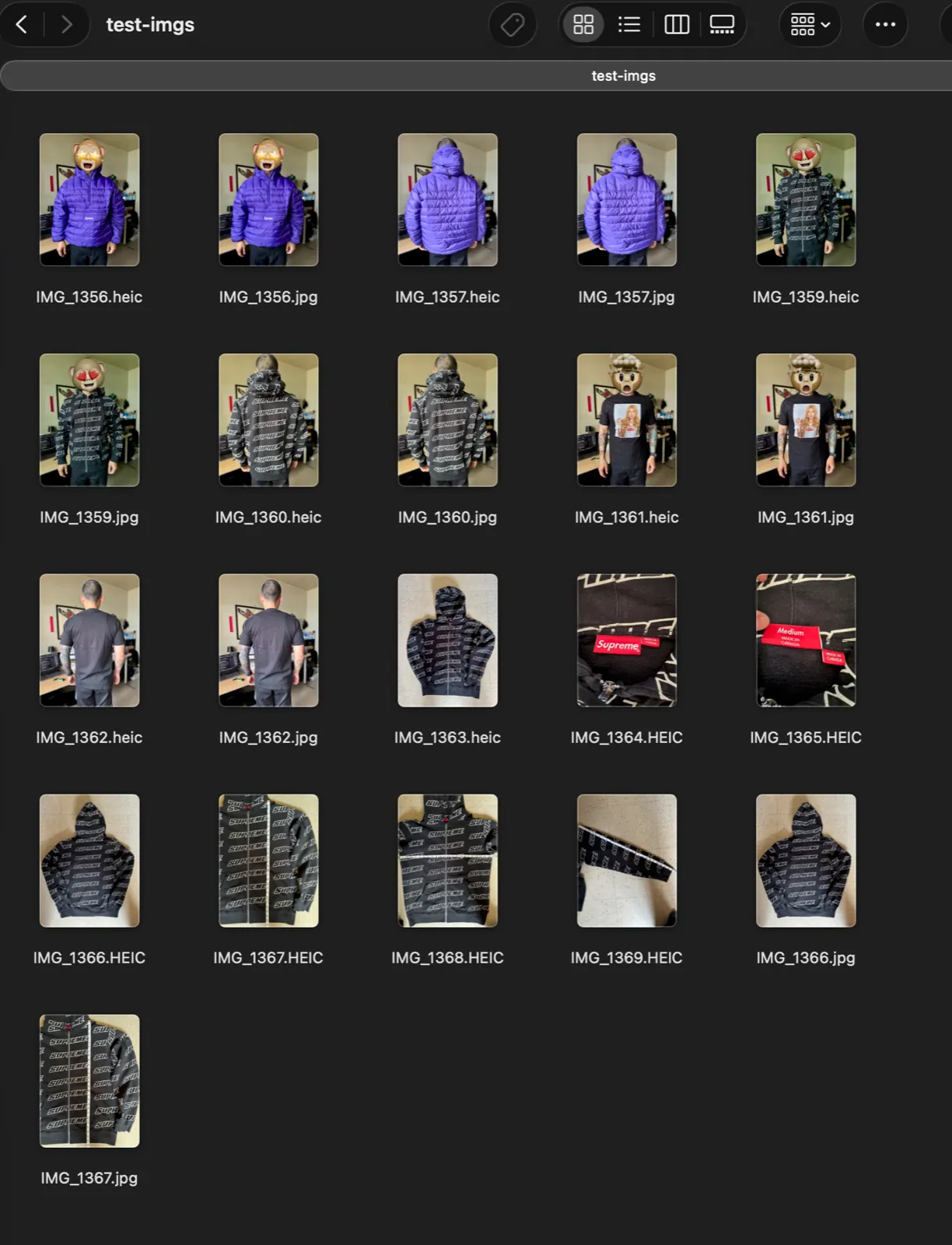
Task: Select the IMG_1362.heic thumbnail
Action: (89, 640)
